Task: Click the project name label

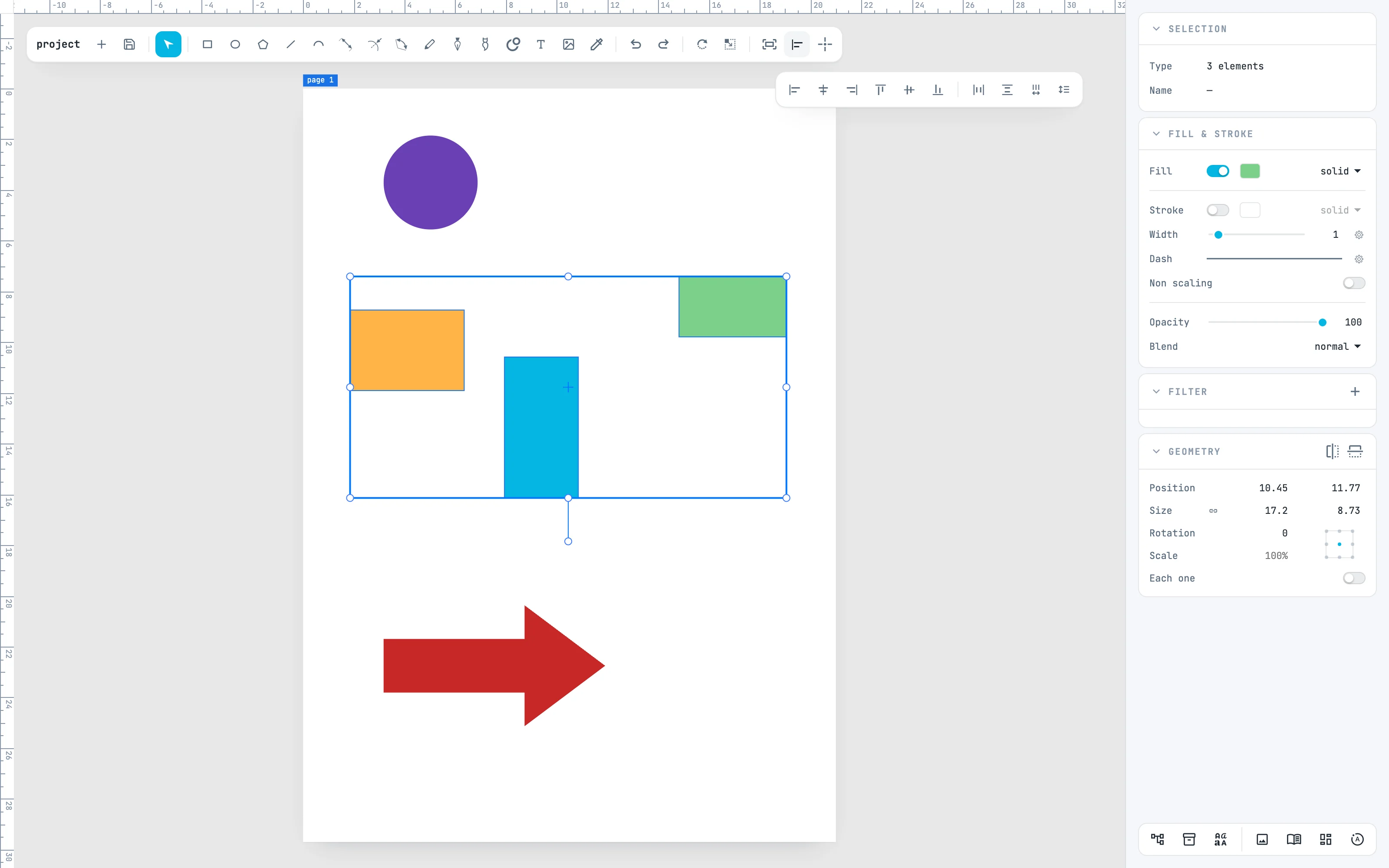Action: coord(58,44)
